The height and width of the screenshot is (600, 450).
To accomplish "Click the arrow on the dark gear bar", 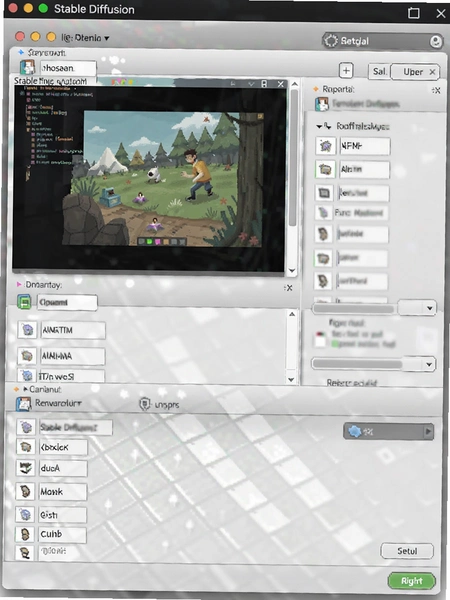I will pyautogui.click(x=428, y=432).
